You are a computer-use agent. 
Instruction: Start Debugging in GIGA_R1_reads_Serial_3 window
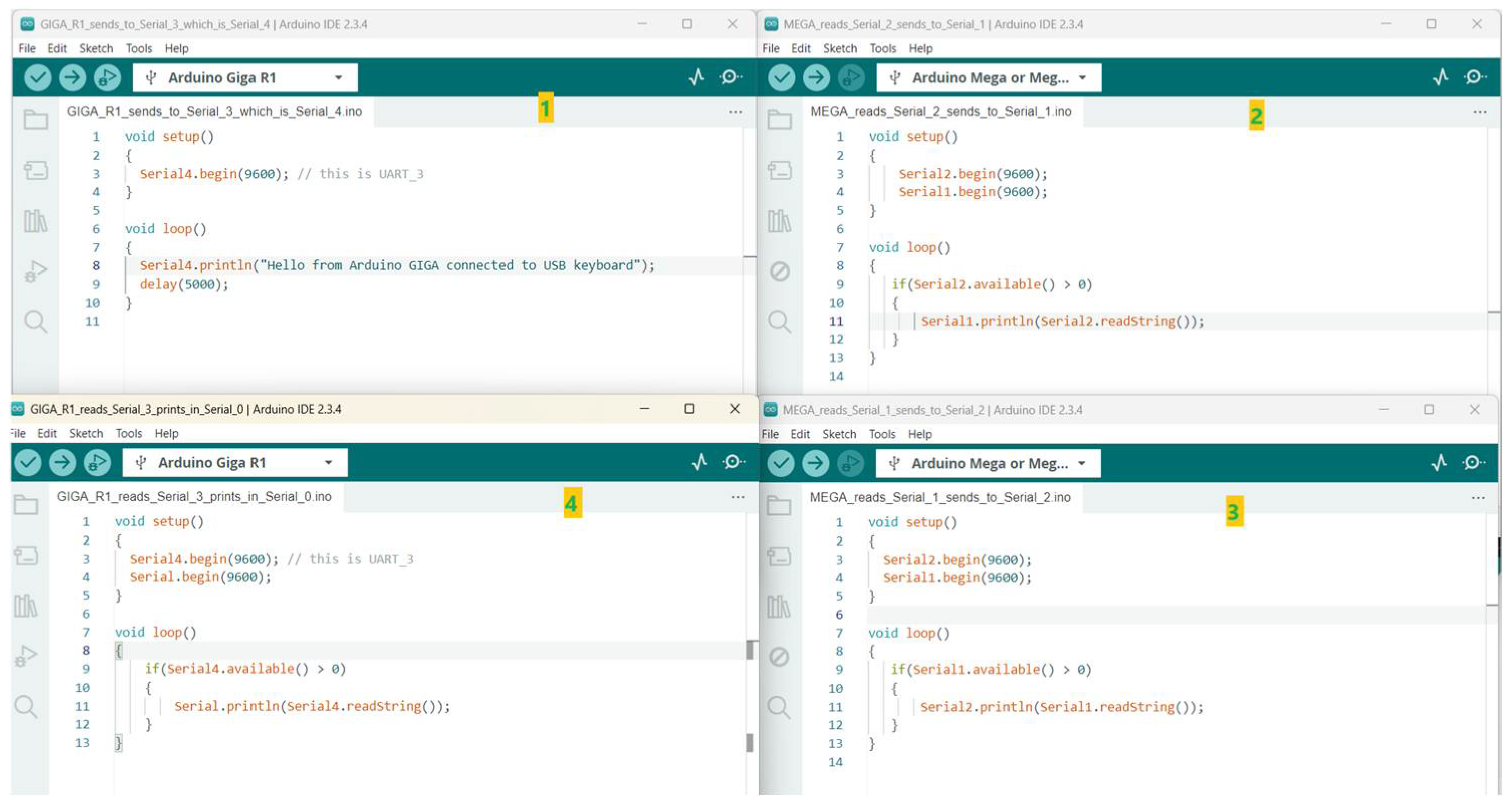point(97,462)
